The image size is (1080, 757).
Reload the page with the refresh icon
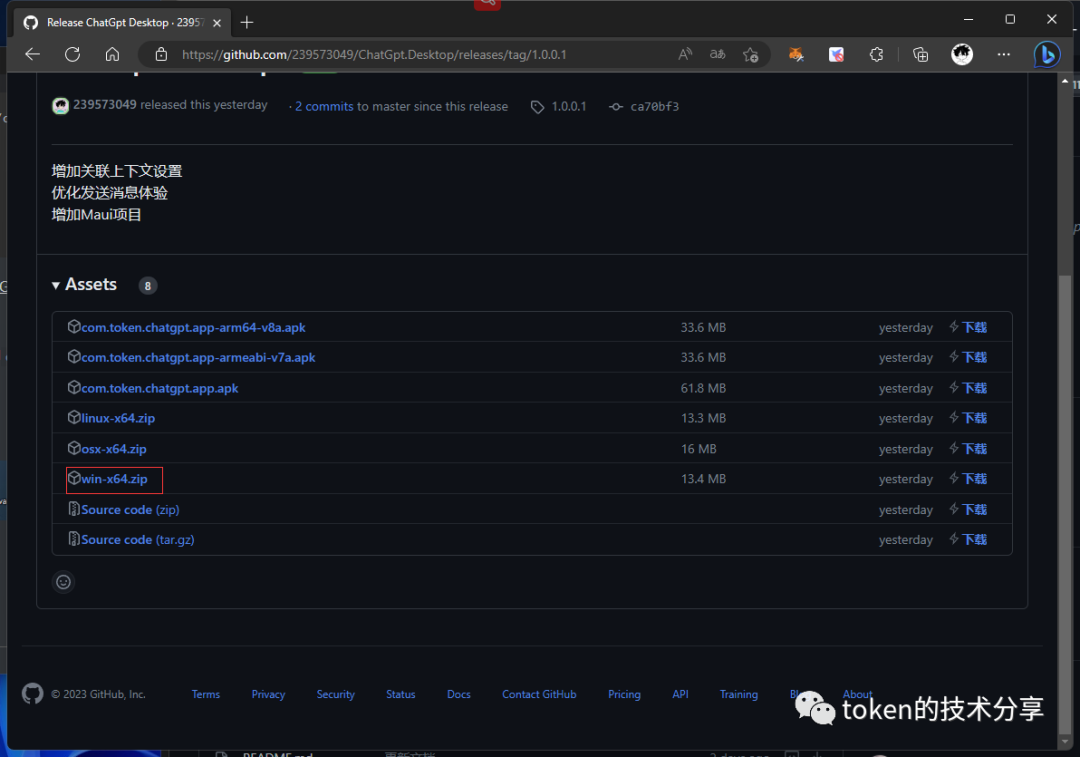(x=72, y=54)
